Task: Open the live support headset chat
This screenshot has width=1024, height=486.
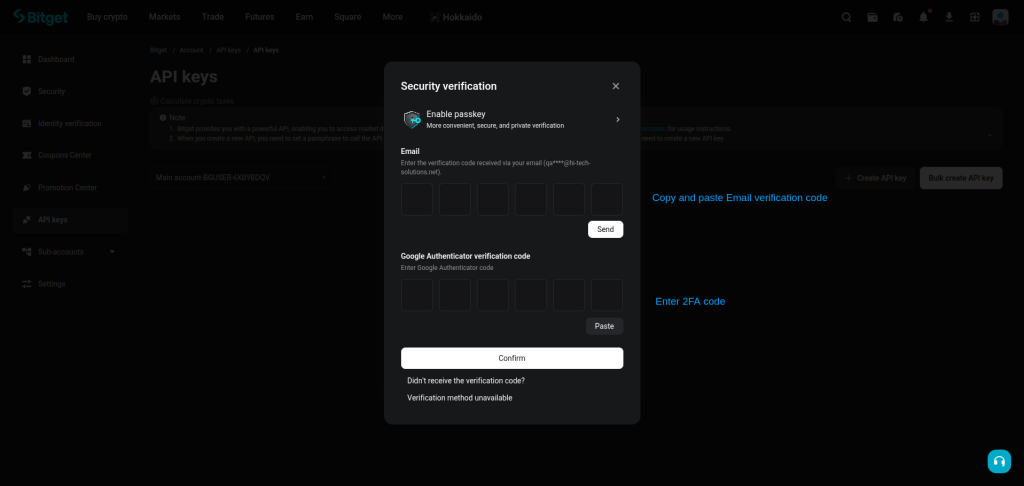Action: coord(998,460)
